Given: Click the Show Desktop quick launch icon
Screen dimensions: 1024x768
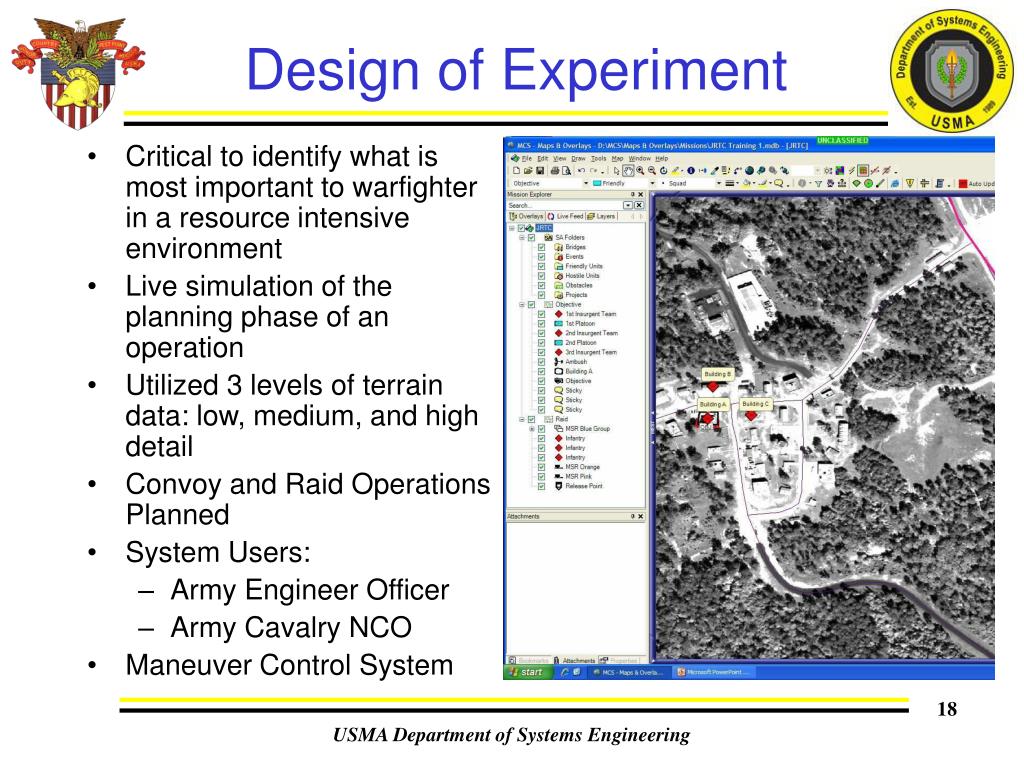Looking at the screenshot, I should point(577,672).
